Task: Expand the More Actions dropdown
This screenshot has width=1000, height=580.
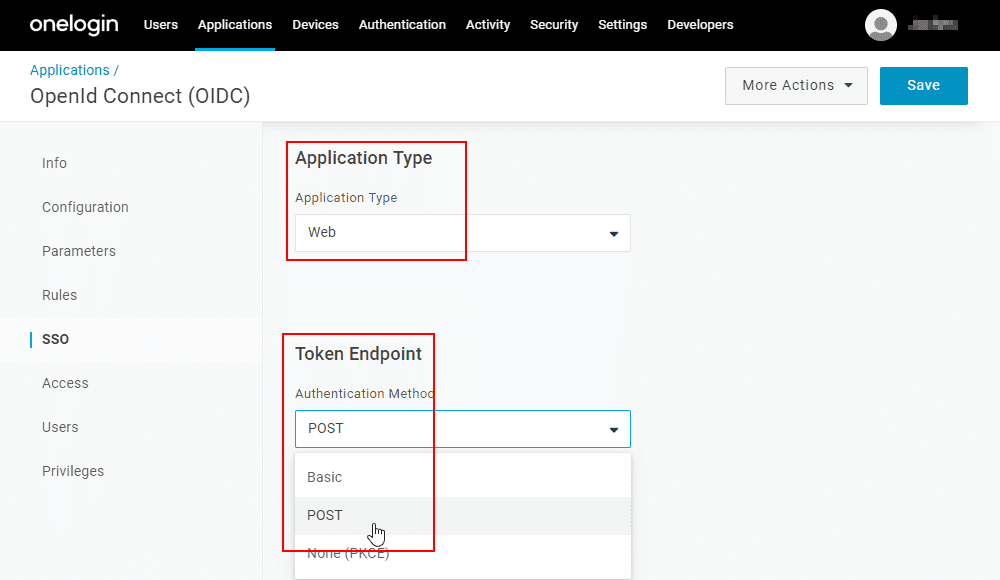Action: pyautogui.click(x=796, y=86)
